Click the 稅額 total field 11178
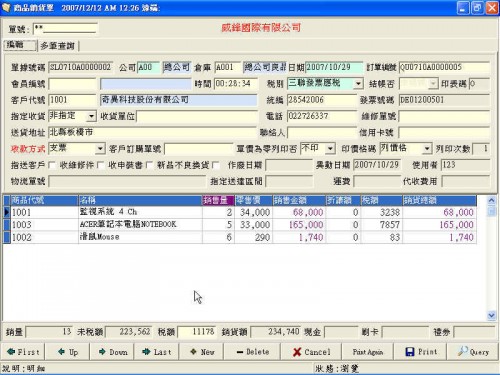 click(197, 332)
